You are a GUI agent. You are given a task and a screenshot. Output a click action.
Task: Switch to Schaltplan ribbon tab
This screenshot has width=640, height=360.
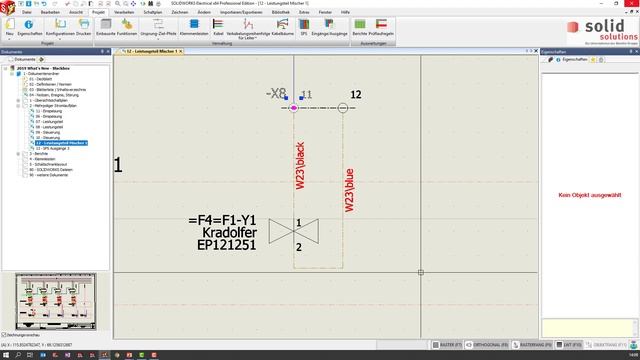click(x=153, y=12)
